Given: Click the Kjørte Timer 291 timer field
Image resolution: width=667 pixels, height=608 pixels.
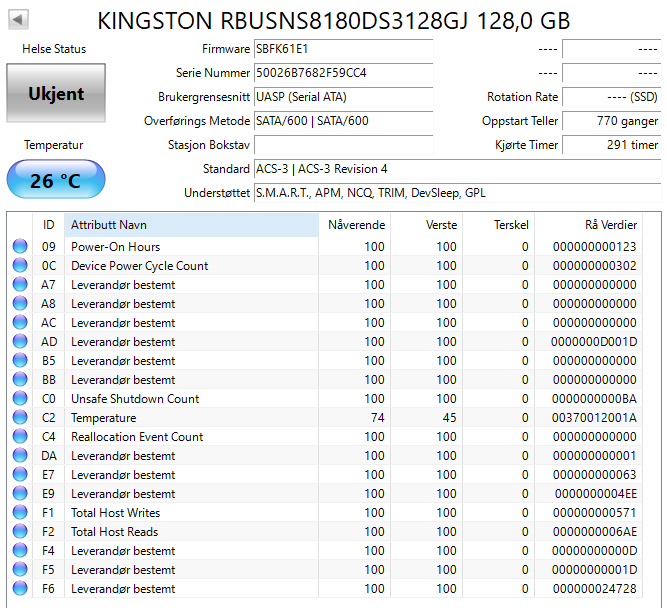Looking at the screenshot, I should (611, 145).
